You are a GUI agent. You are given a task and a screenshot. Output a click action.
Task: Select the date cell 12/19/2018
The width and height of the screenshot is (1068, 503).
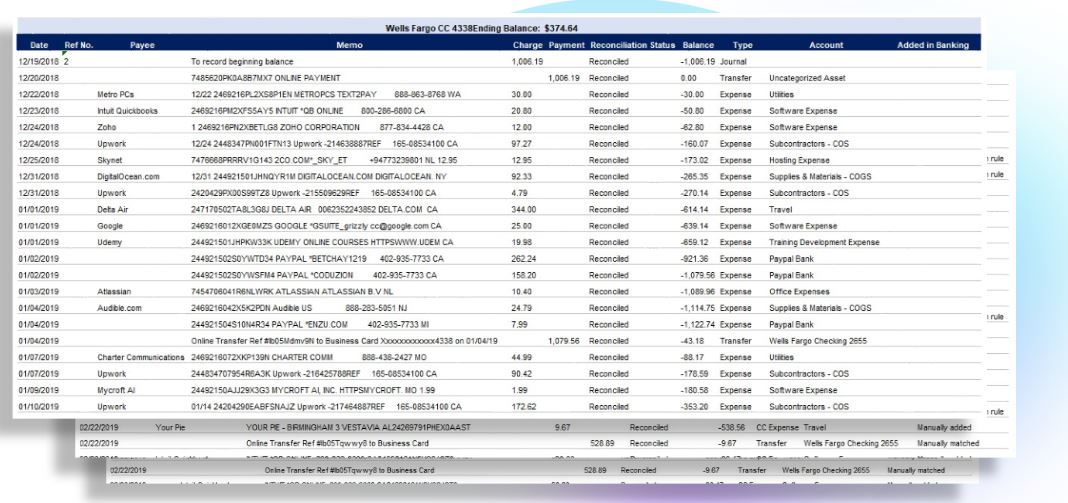click(39, 61)
